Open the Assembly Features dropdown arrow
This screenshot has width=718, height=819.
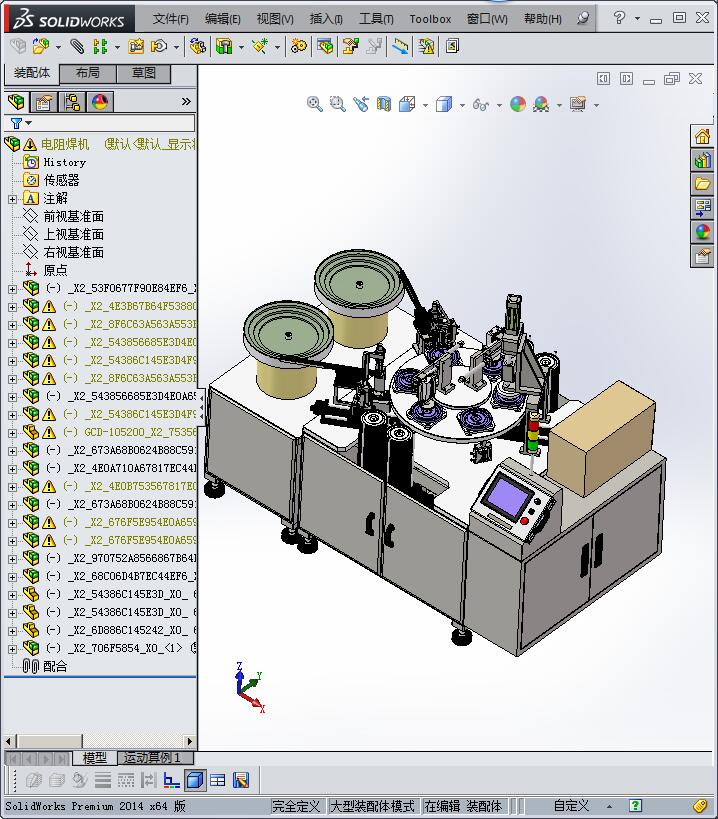(241, 47)
